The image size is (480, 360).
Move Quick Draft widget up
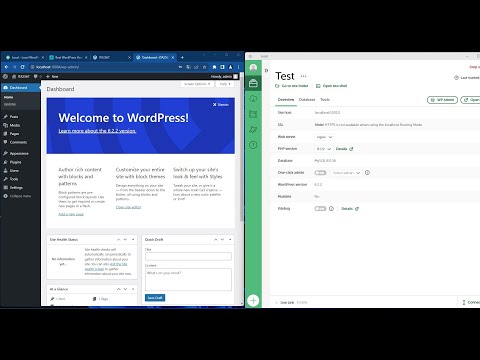[215, 240]
